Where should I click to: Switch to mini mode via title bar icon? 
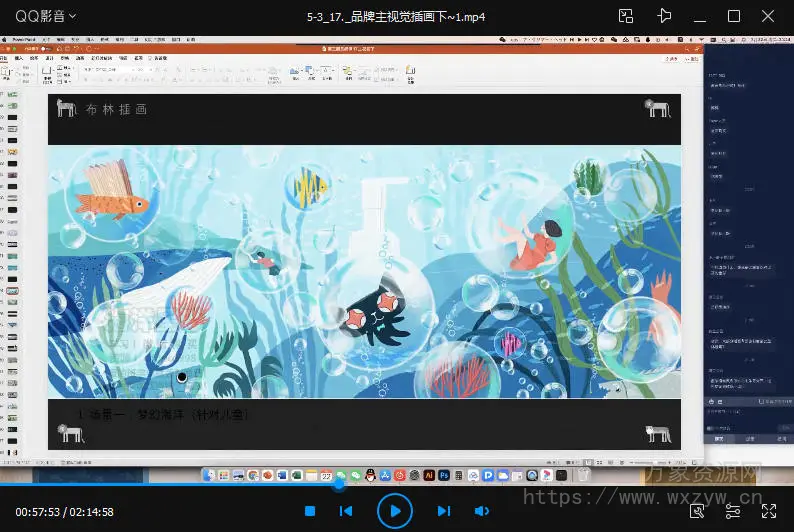click(x=626, y=16)
